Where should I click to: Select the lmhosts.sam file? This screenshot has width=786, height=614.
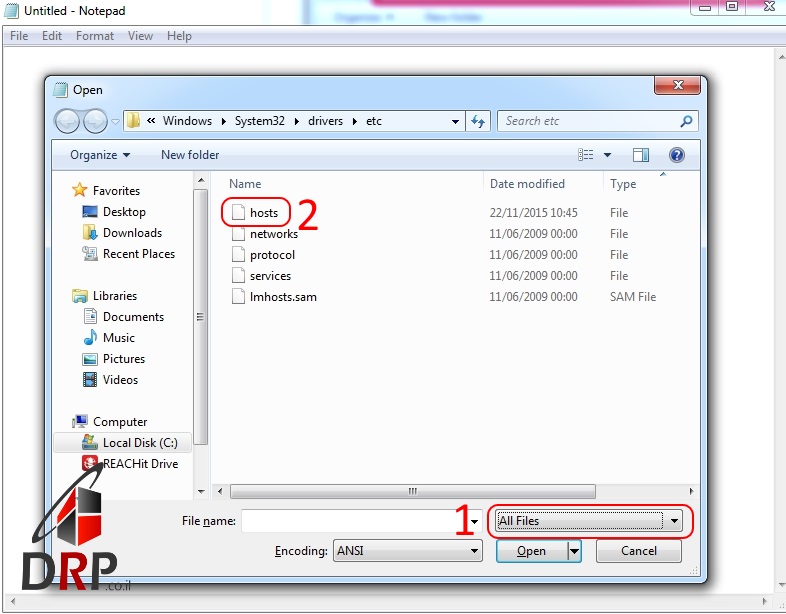click(283, 297)
